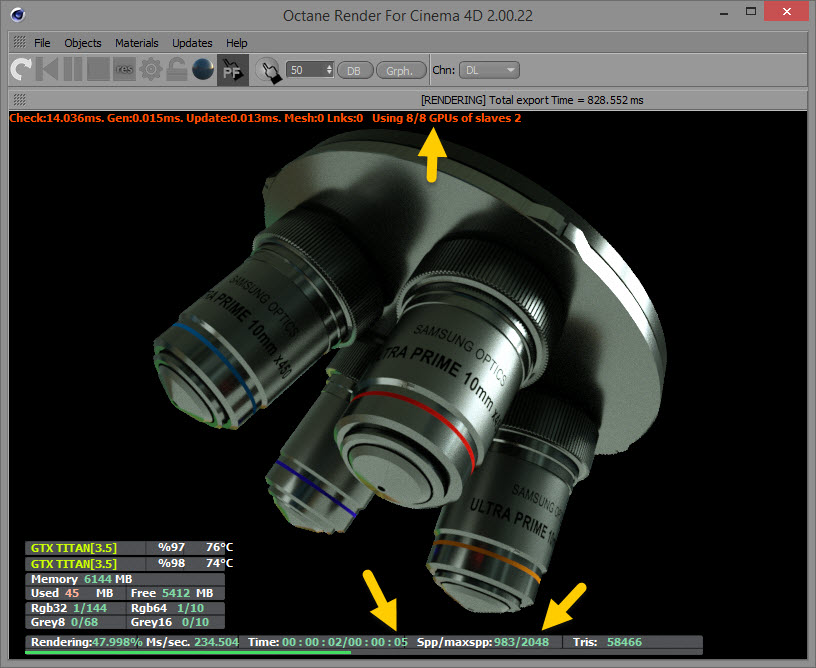Click the Used 45 MB value
Viewport: 816px width, 668px height.
[75, 593]
